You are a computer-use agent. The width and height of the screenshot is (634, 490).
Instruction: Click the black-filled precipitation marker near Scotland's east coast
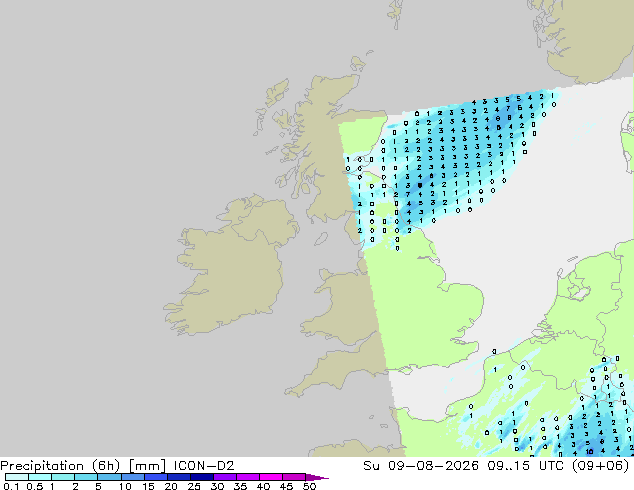(420, 185)
